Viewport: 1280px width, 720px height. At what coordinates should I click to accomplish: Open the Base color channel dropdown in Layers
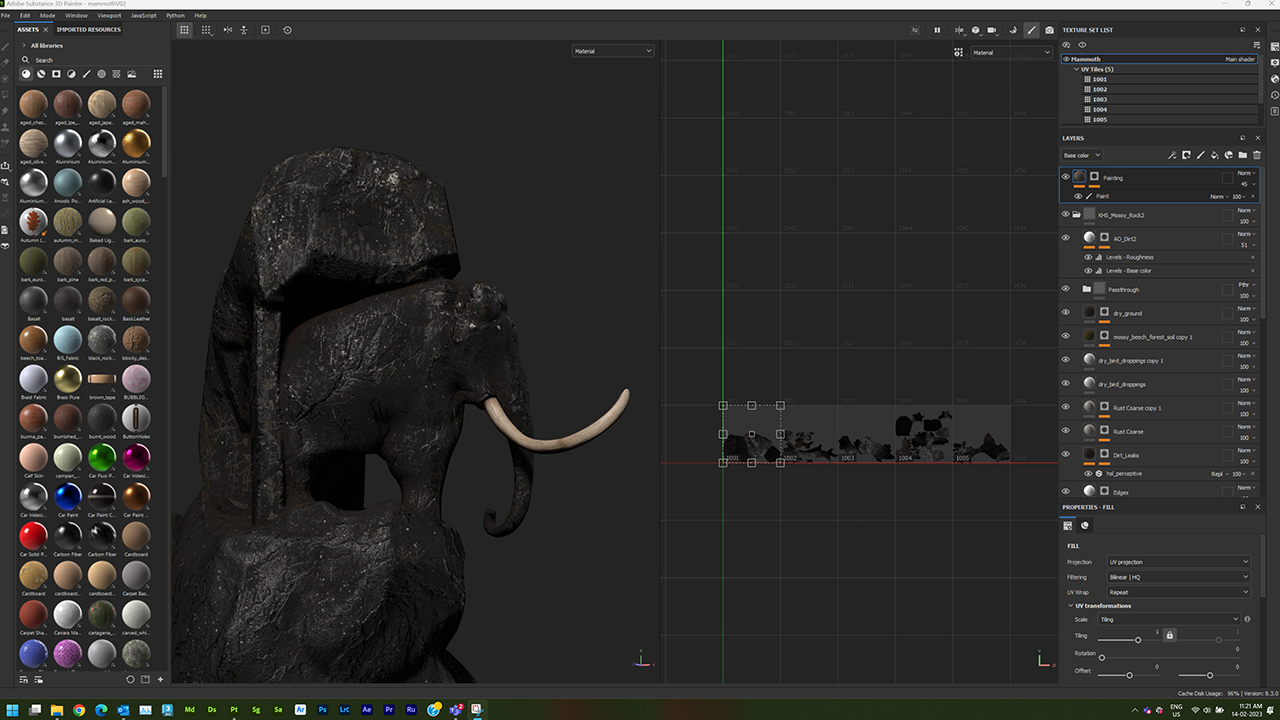1081,155
